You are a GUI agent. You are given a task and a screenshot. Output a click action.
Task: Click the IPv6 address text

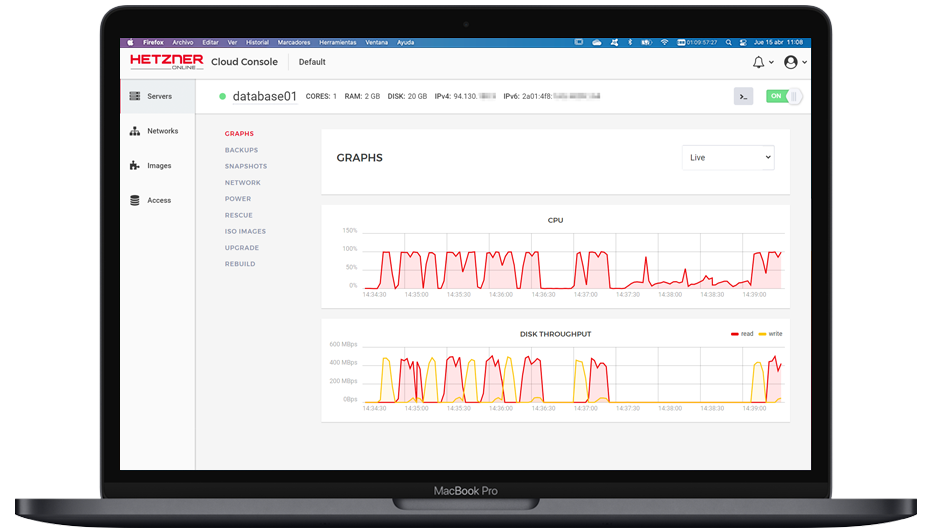552,96
